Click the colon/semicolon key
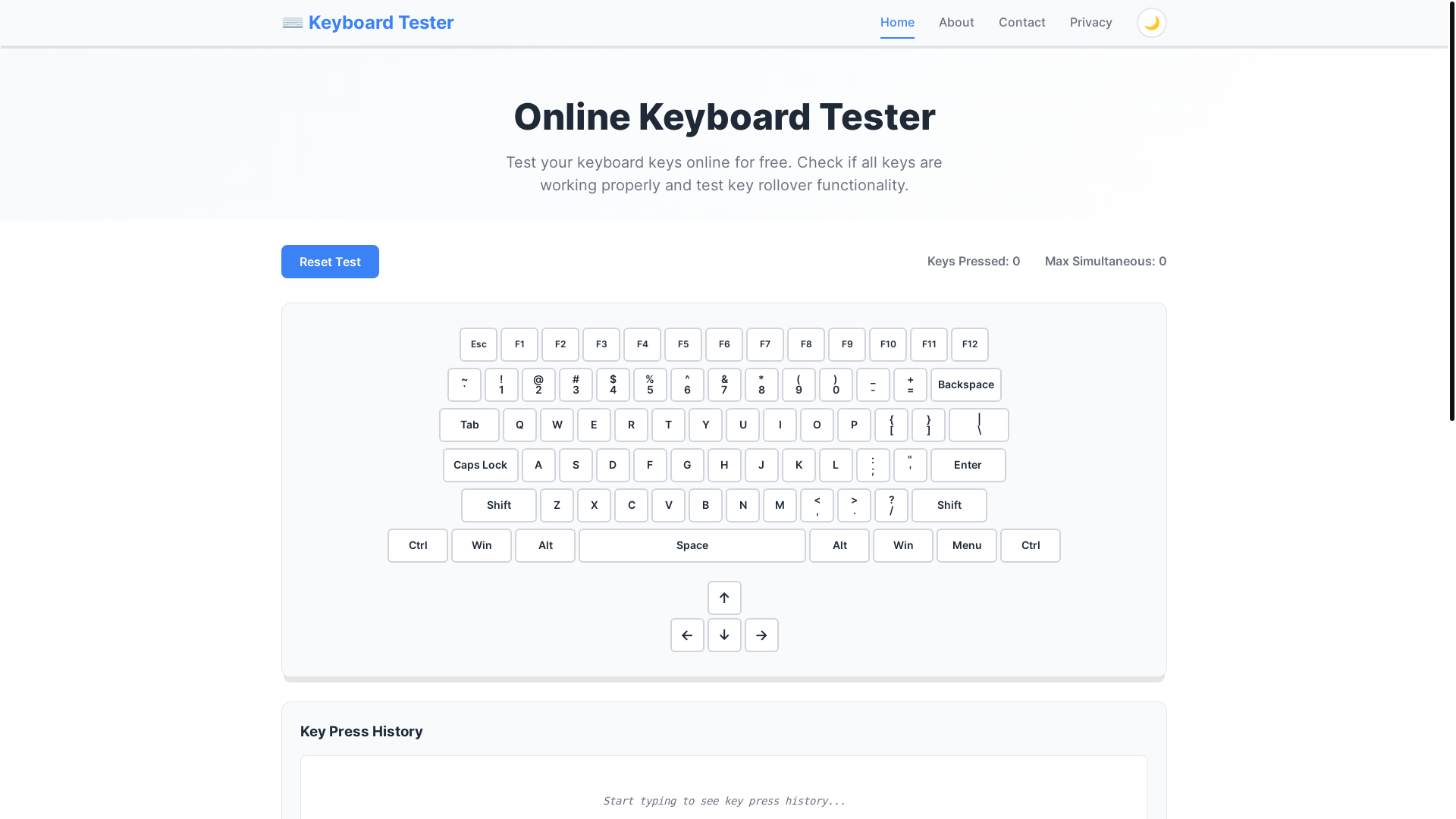Viewport: 1456px width, 819px height. coord(873,465)
